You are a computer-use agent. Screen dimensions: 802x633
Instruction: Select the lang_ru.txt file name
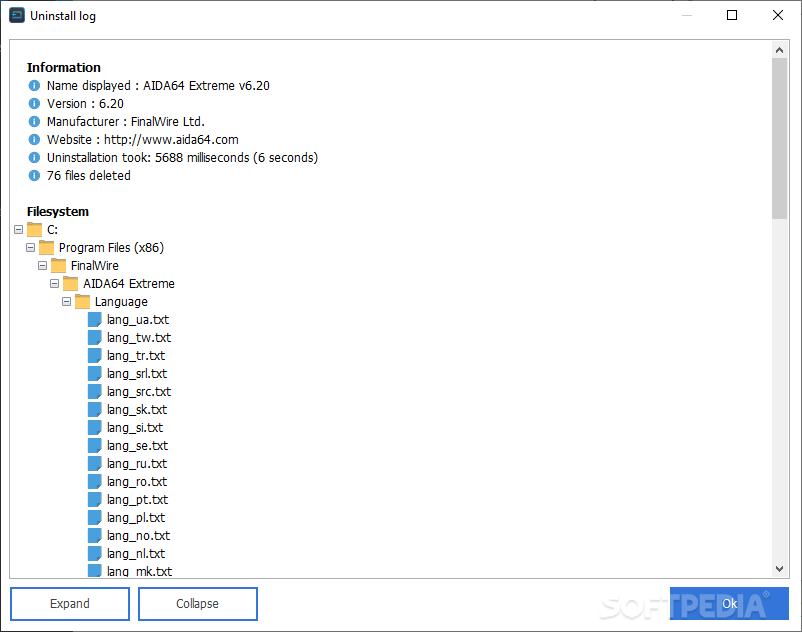(x=137, y=463)
